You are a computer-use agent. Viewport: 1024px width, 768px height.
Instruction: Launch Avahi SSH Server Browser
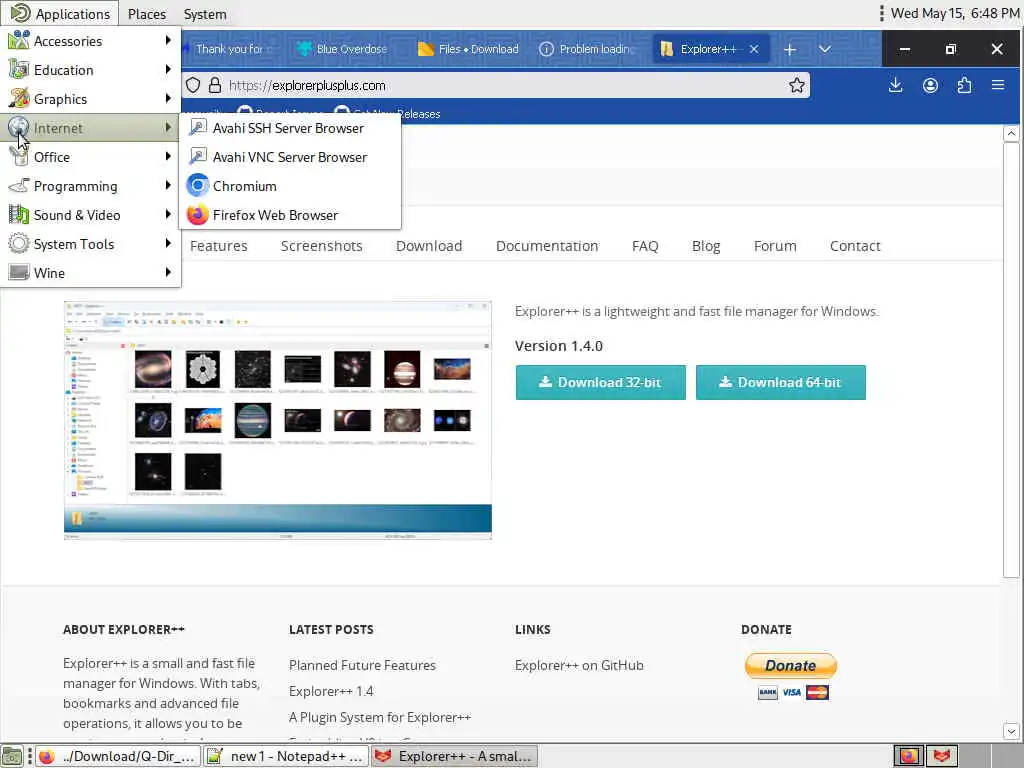pyautogui.click(x=289, y=128)
